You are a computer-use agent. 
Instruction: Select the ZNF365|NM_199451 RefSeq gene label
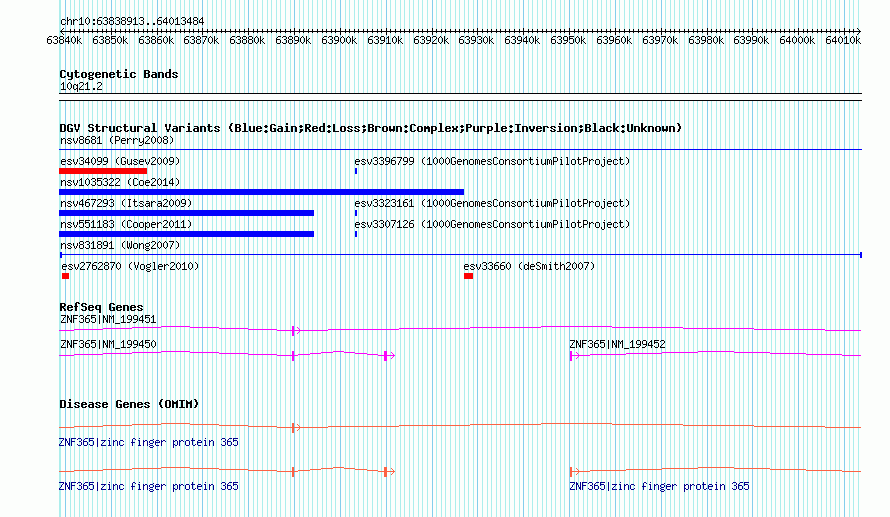[108, 320]
